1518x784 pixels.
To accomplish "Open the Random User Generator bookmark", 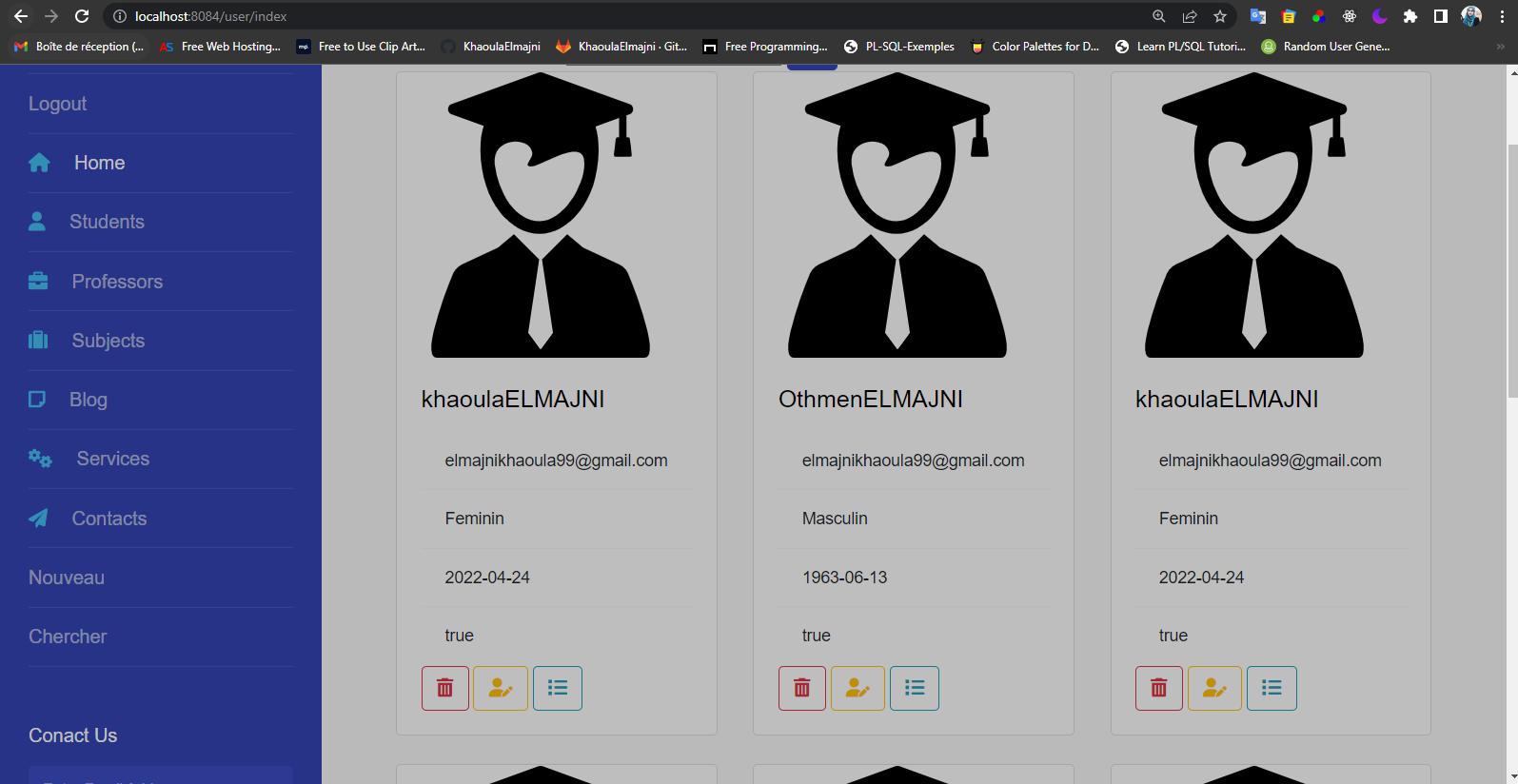I will coord(1326,47).
